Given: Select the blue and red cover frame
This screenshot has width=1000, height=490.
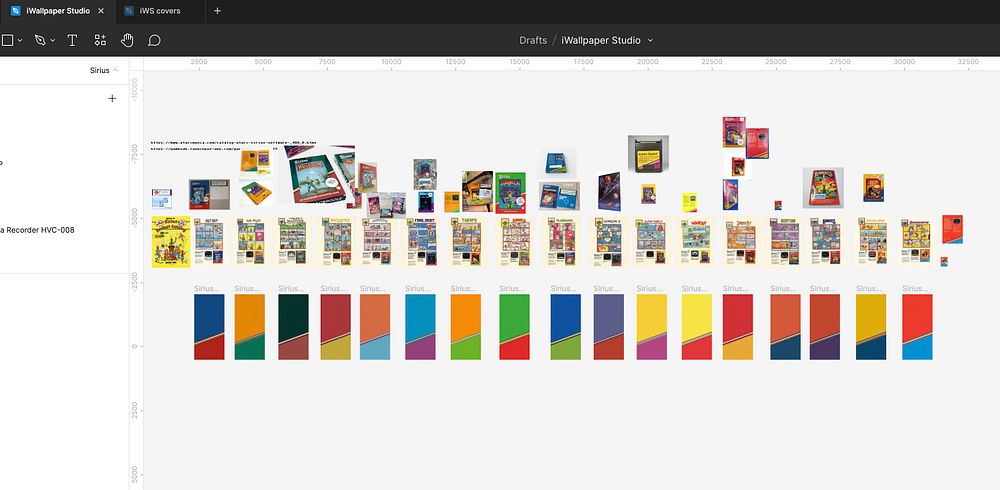Looking at the screenshot, I should pos(209,327).
